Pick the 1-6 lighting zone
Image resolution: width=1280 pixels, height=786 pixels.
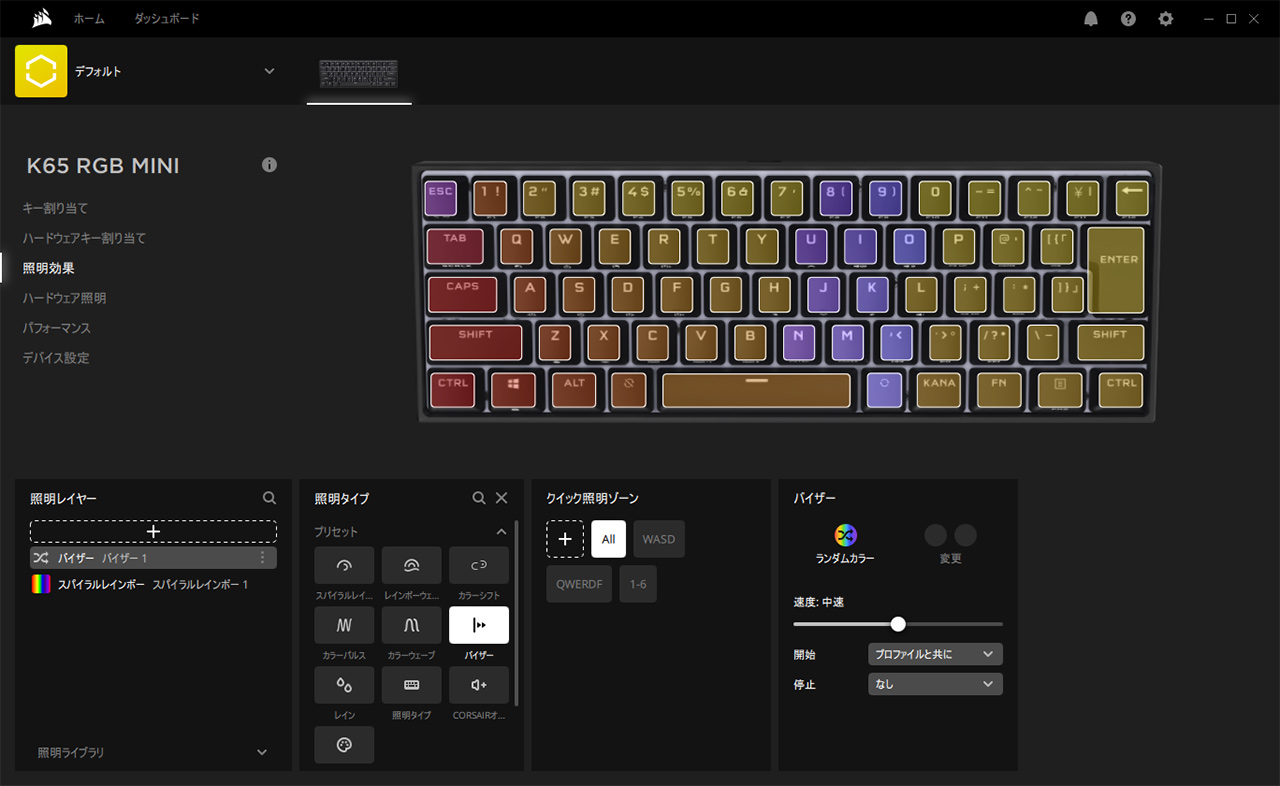638,584
